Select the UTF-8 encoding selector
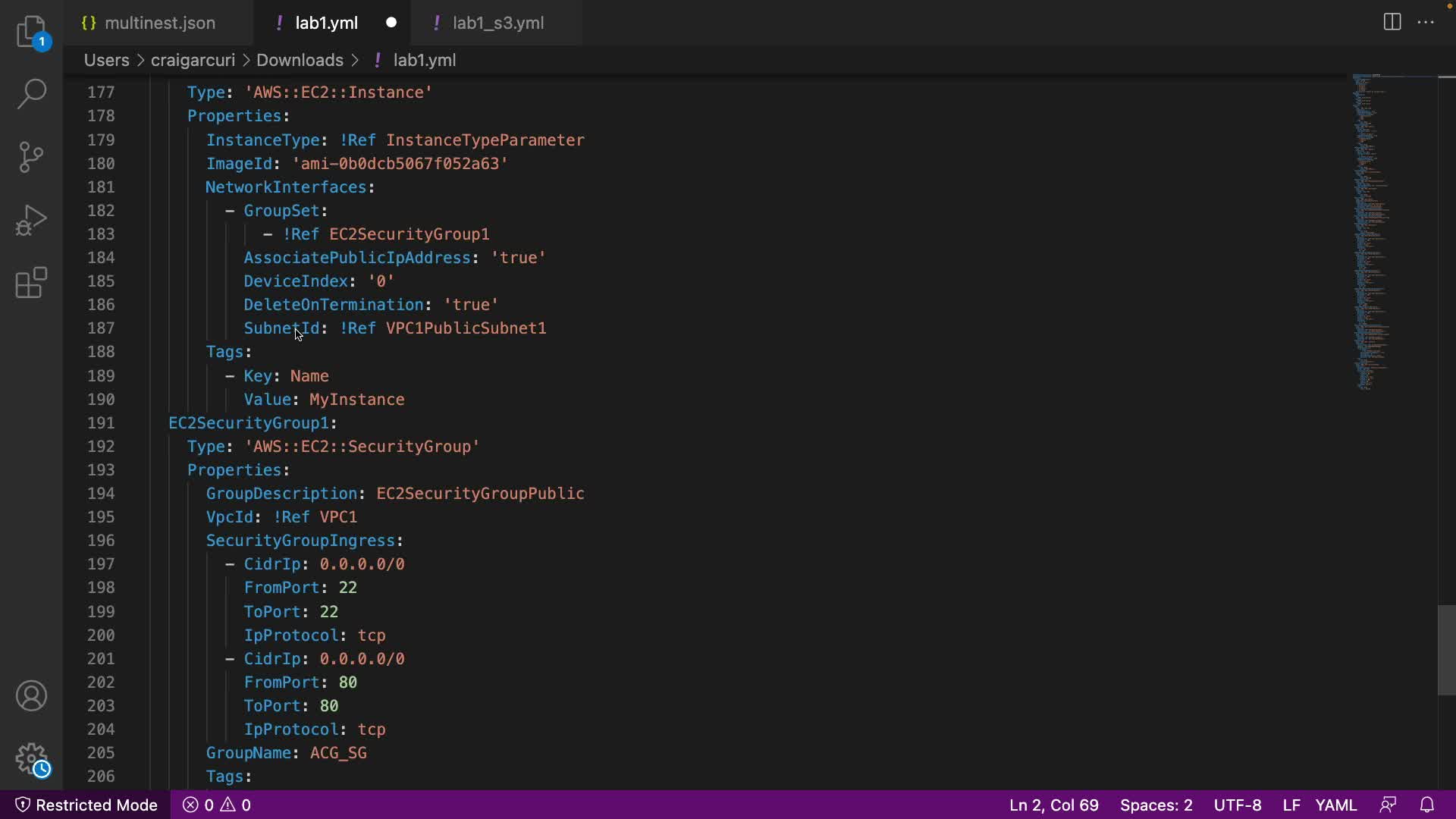Image resolution: width=1456 pixels, height=819 pixels. (1238, 805)
